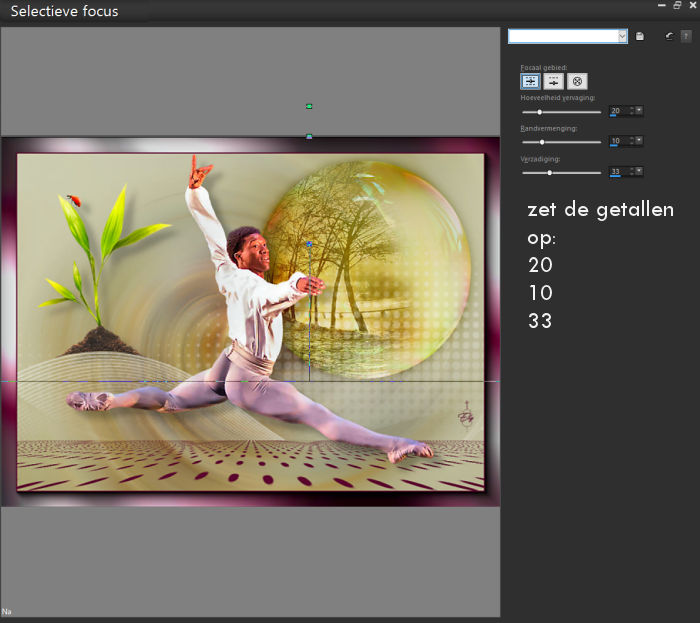
Task: Restore down the Selectieve focus window
Action: 677,5
